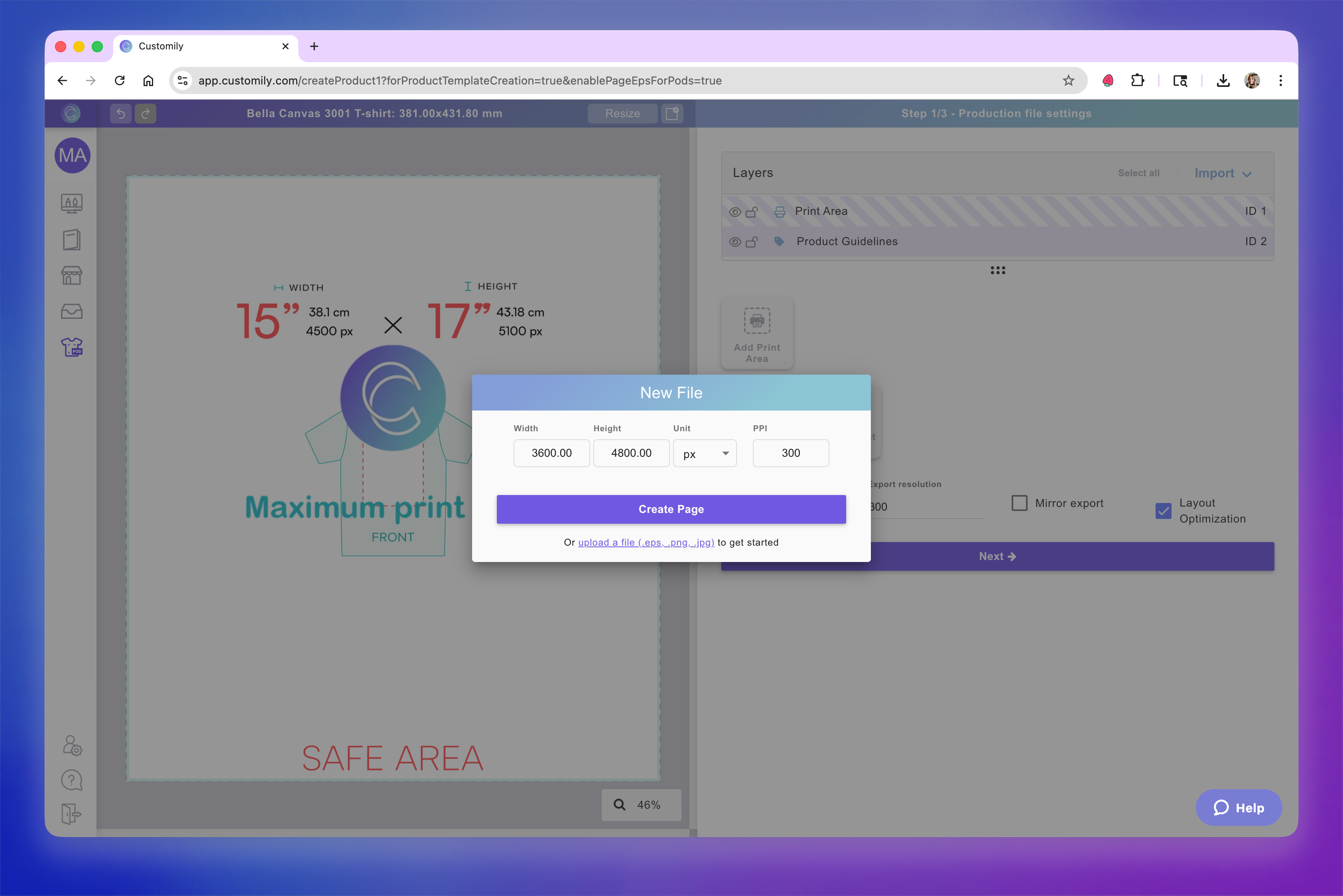Viewport: 1343px width, 896px height.
Task: Select the POD t-shirt products tool
Action: point(71,347)
